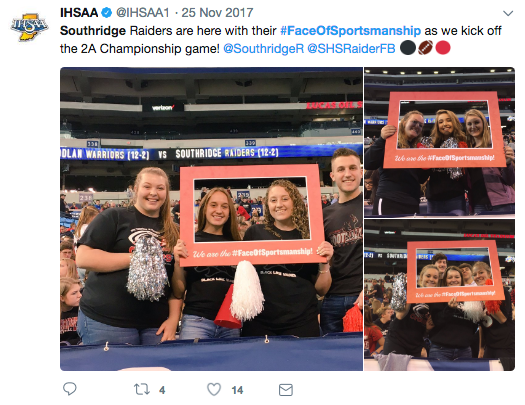The image size is (525, 405).
Task: Like the tweet with the heart icon
Action: pyautogui.click(x=214, y=389)
